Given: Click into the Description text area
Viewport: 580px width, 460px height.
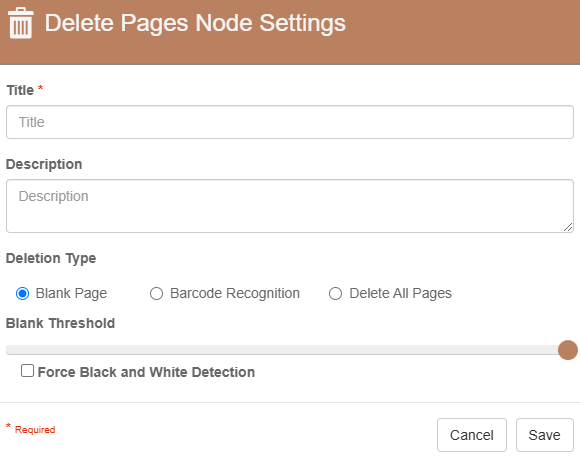Looking at the screenshot, I should pos(290,206).
